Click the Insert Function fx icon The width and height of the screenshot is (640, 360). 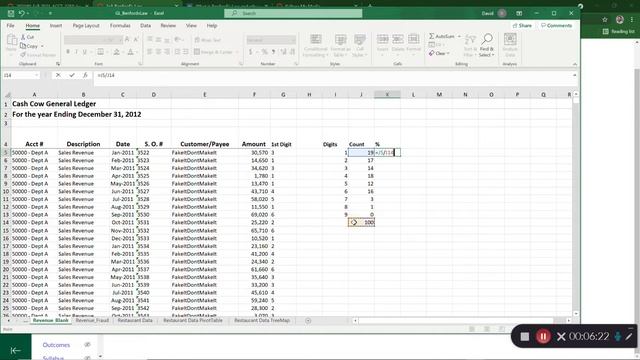coord(85,75)
